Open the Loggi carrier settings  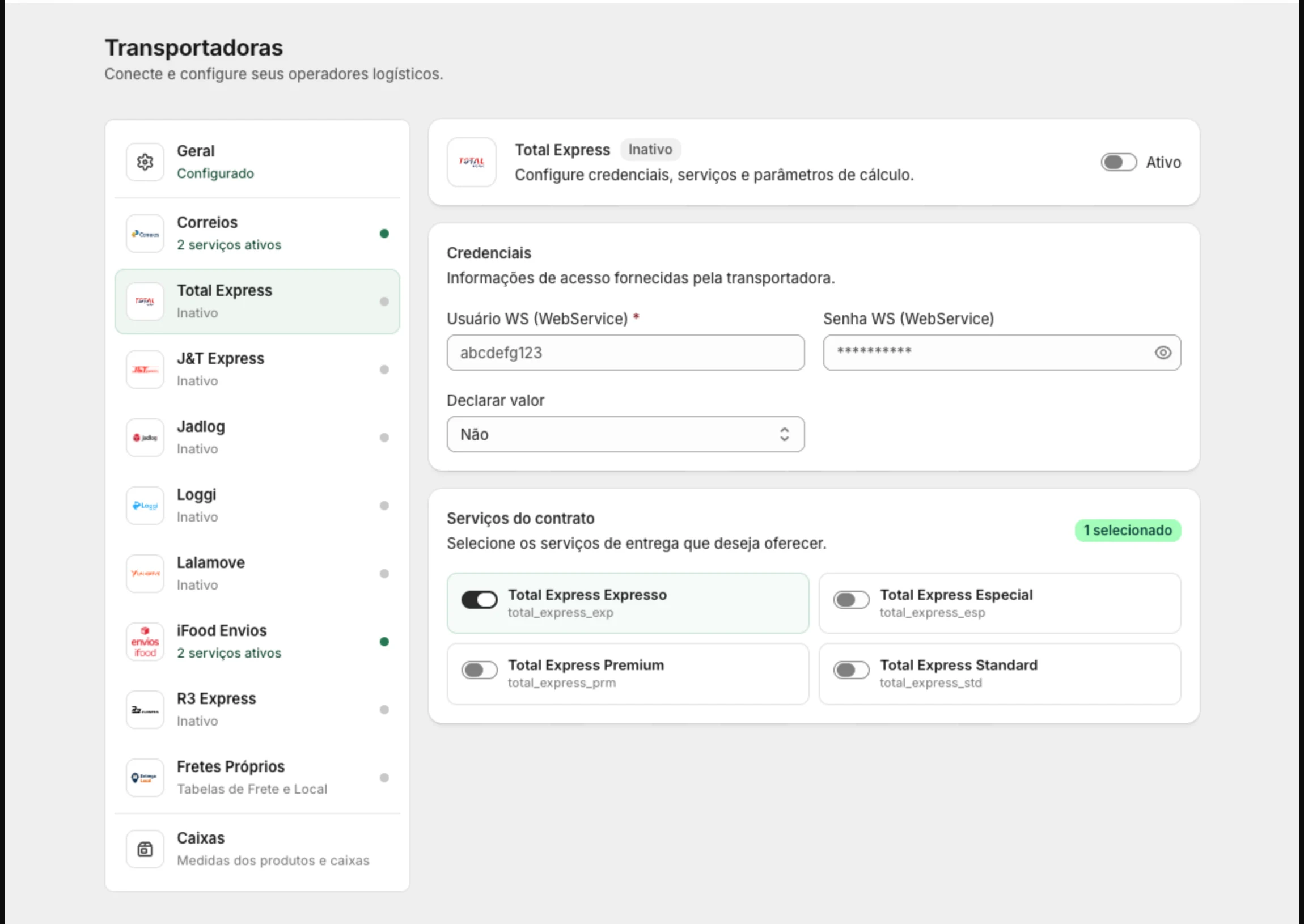(257, 506)
